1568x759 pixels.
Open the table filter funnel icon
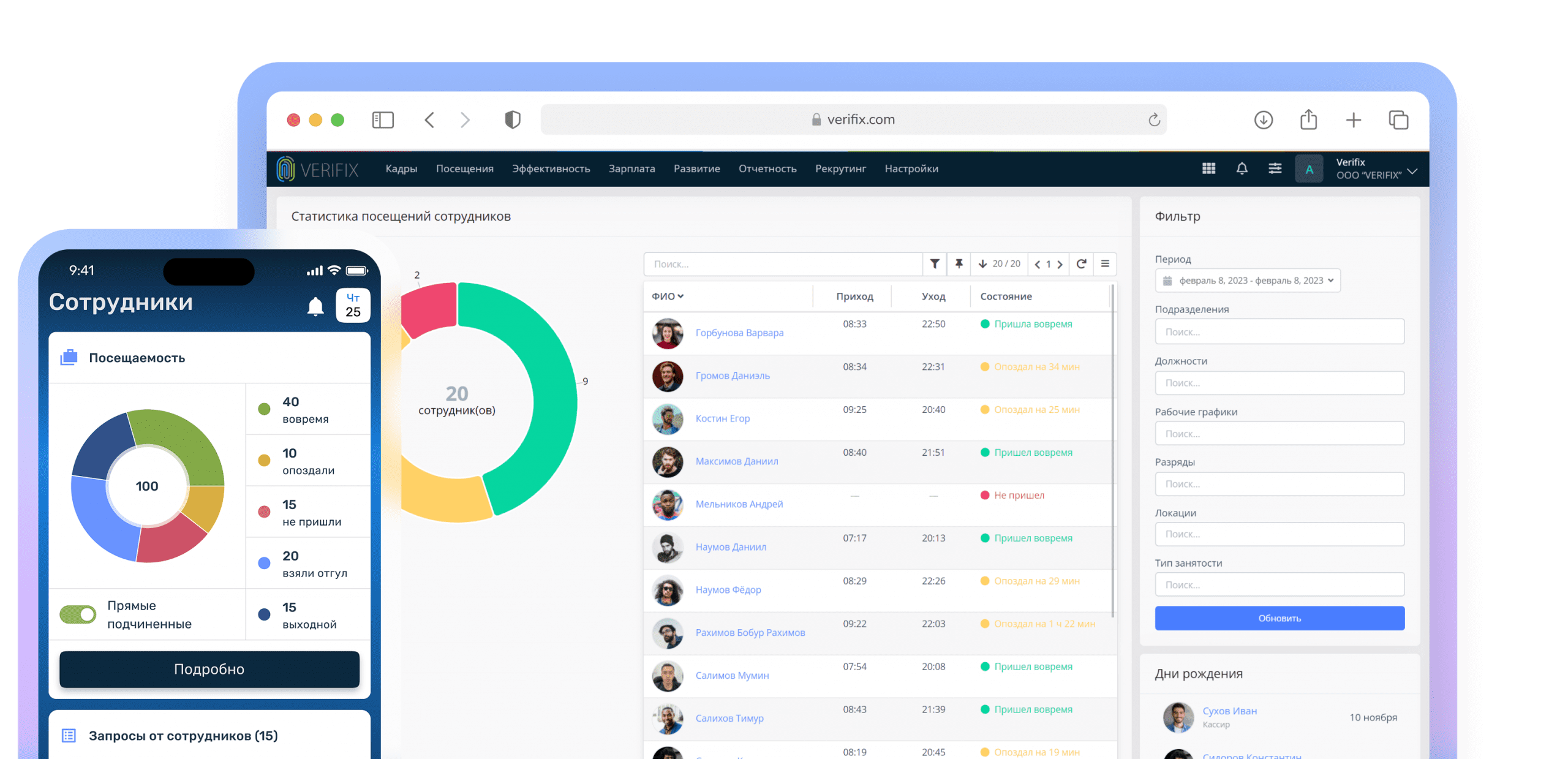pyautogui.click(x=935, y=264)
